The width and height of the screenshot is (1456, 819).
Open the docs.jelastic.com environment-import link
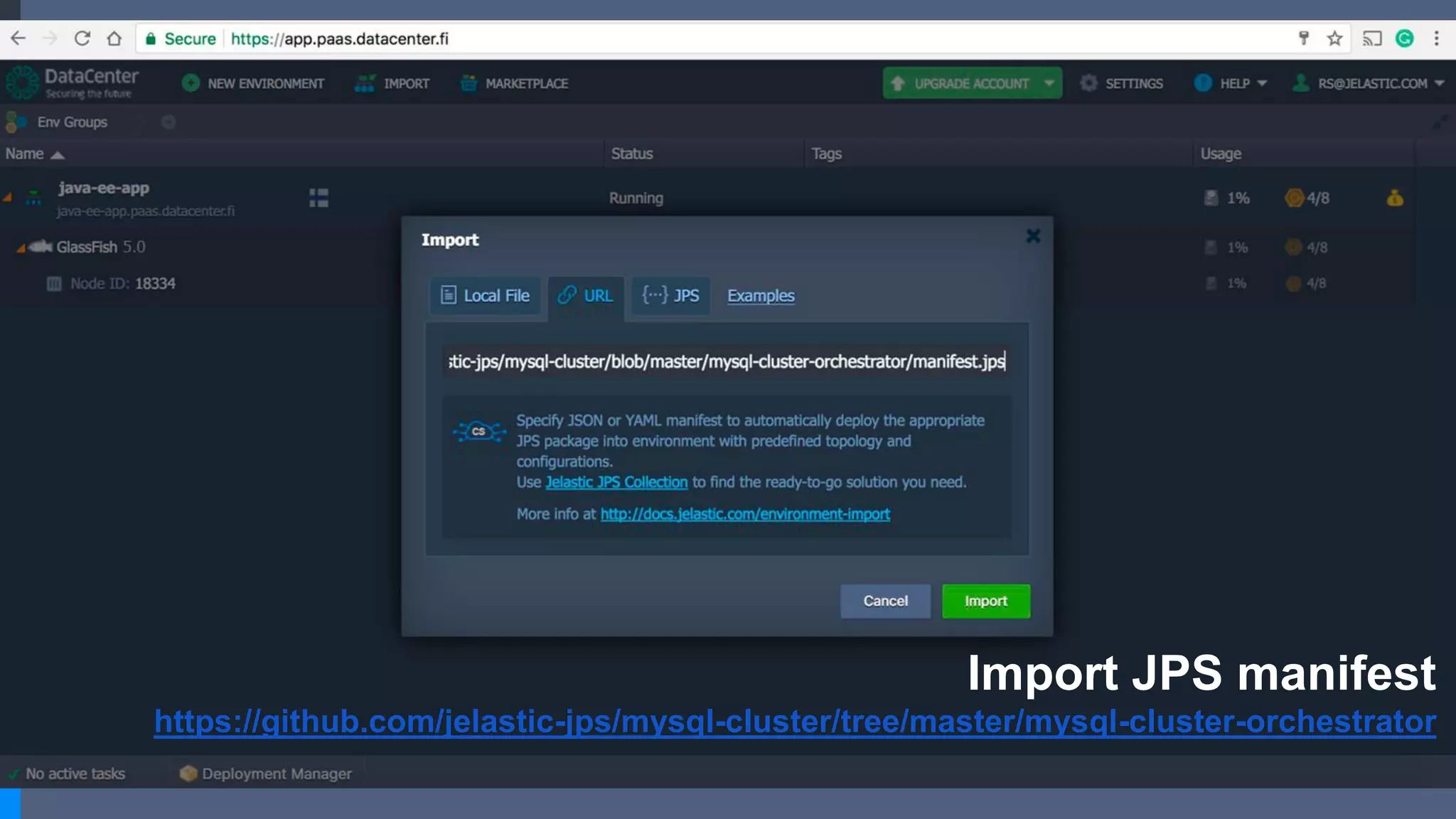coord(745,514)
